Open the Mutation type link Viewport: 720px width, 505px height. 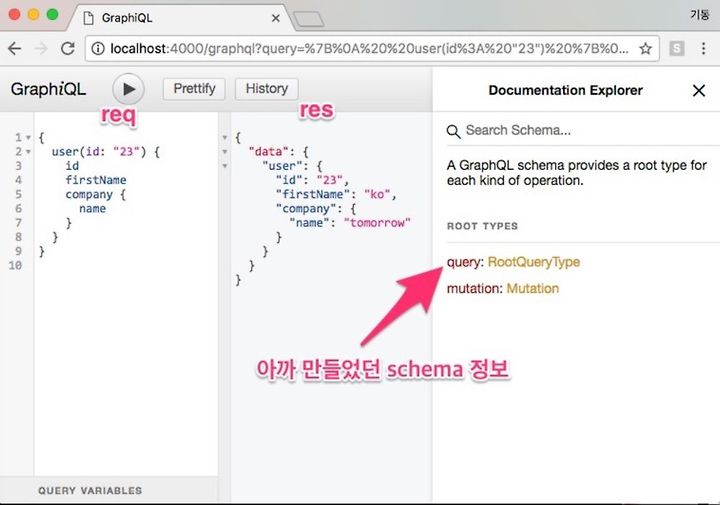pyautogui.click(x=533, y=289)
